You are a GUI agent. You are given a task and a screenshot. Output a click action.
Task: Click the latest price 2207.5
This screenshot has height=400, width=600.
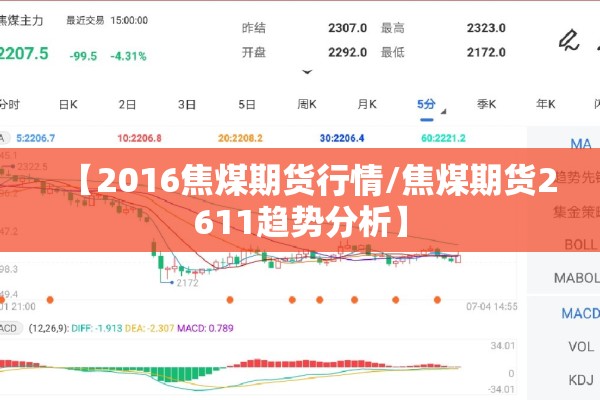click(x=24, y=54)
